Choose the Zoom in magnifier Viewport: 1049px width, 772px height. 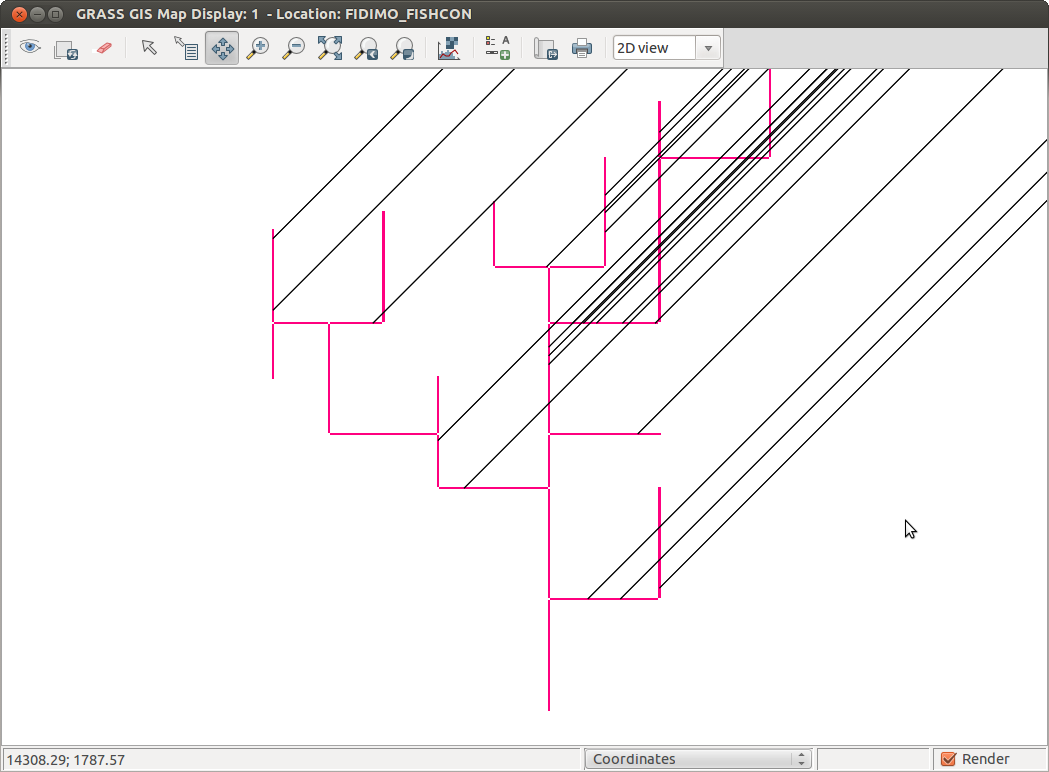258,48
